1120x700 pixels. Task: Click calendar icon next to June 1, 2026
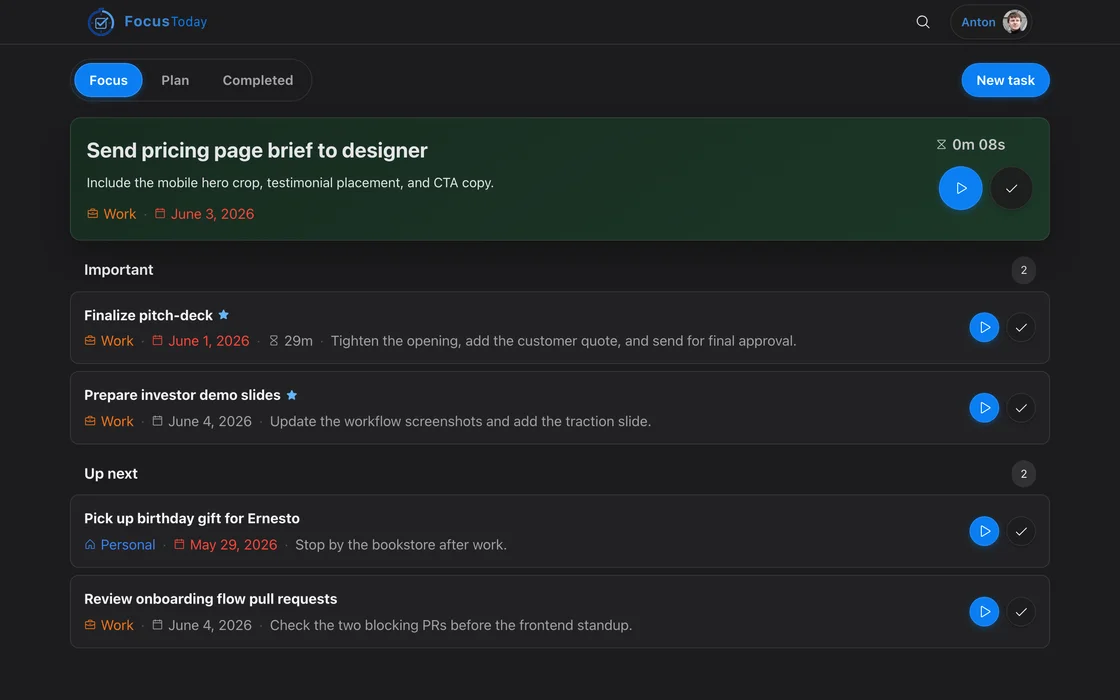[157, 341]
